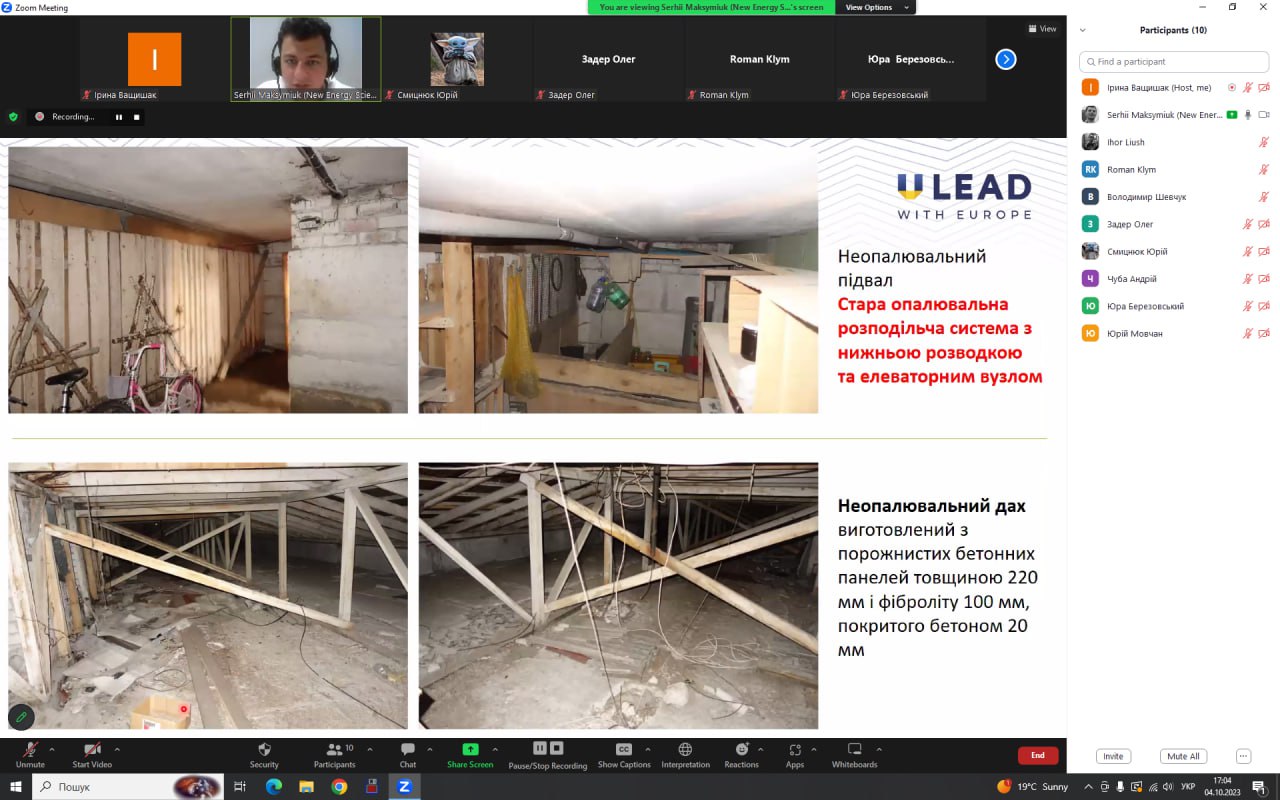1280x800 pixels.
Task: Start video with camera button
Action: click(92, 750)
